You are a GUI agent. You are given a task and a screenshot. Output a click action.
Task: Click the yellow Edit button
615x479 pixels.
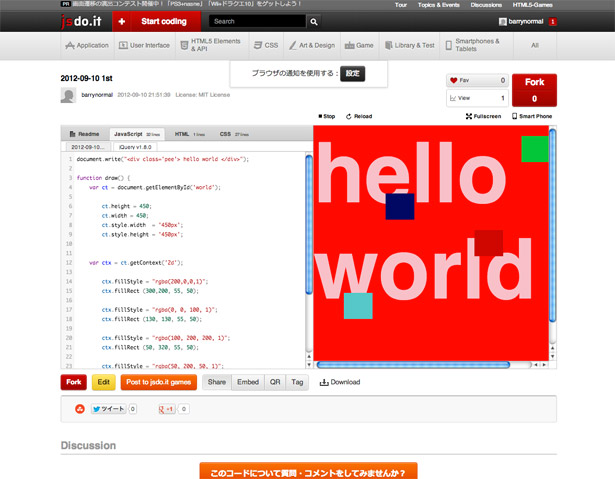click(104, 382)
